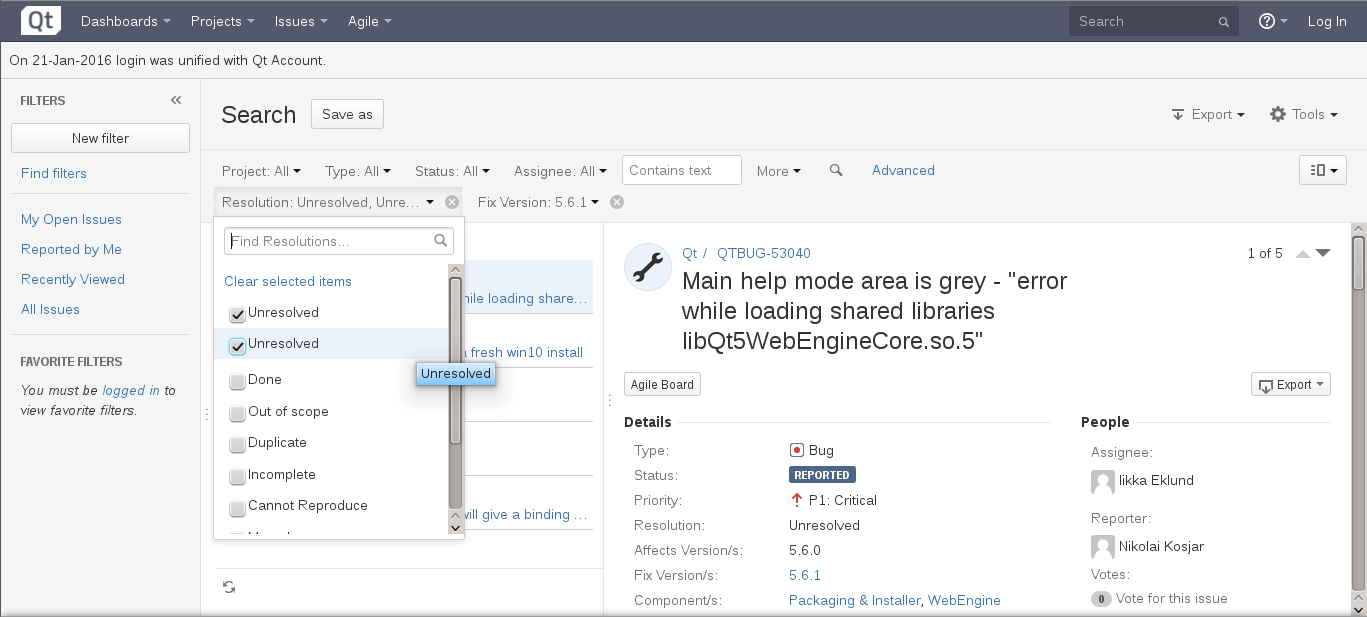Open the layout view switcher button
The width and height of the screenshot is (1367, 617).
click(1322, 170)
